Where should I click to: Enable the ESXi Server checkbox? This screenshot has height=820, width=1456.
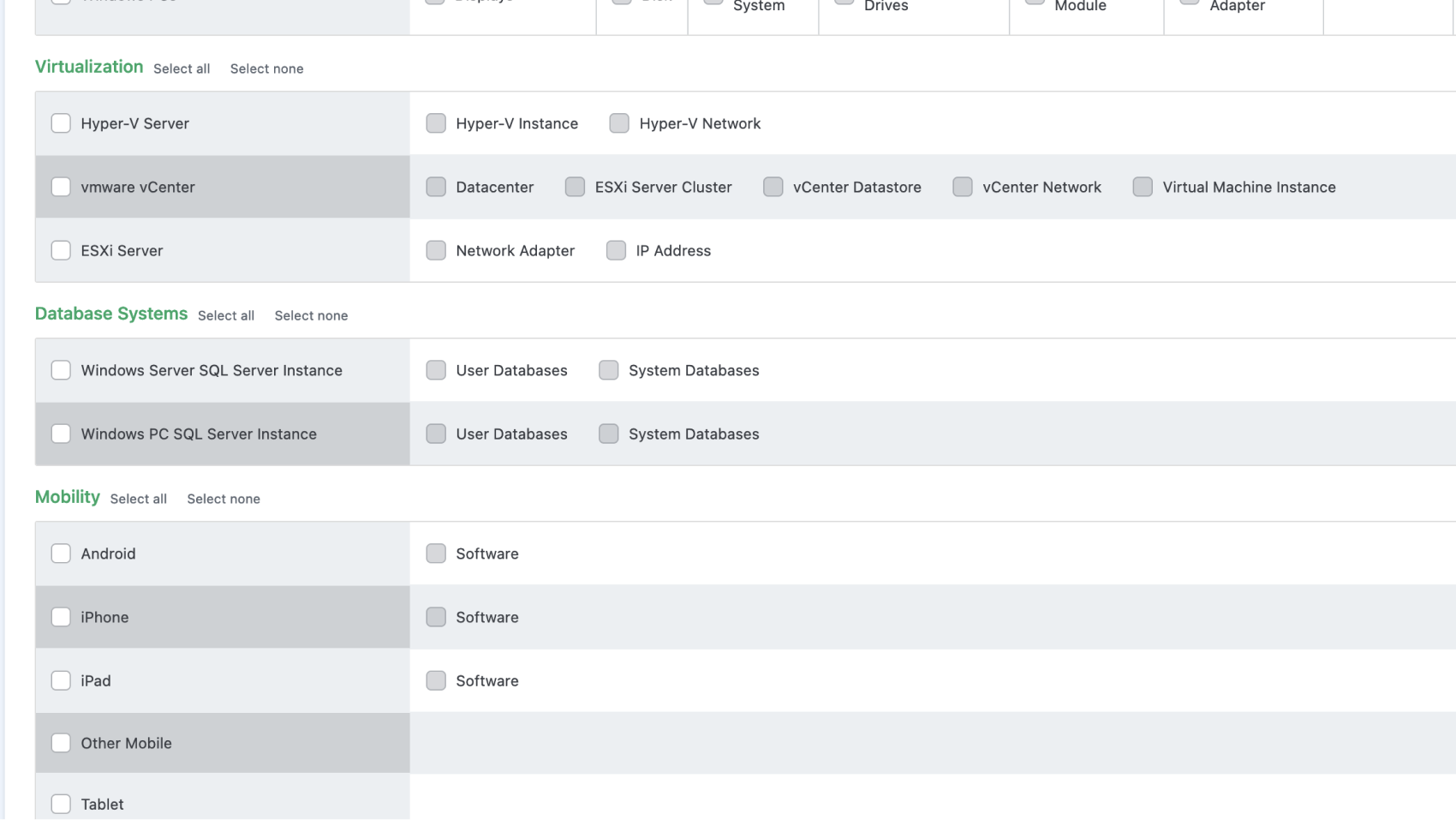pyautogui.click(x=61, y=250)
